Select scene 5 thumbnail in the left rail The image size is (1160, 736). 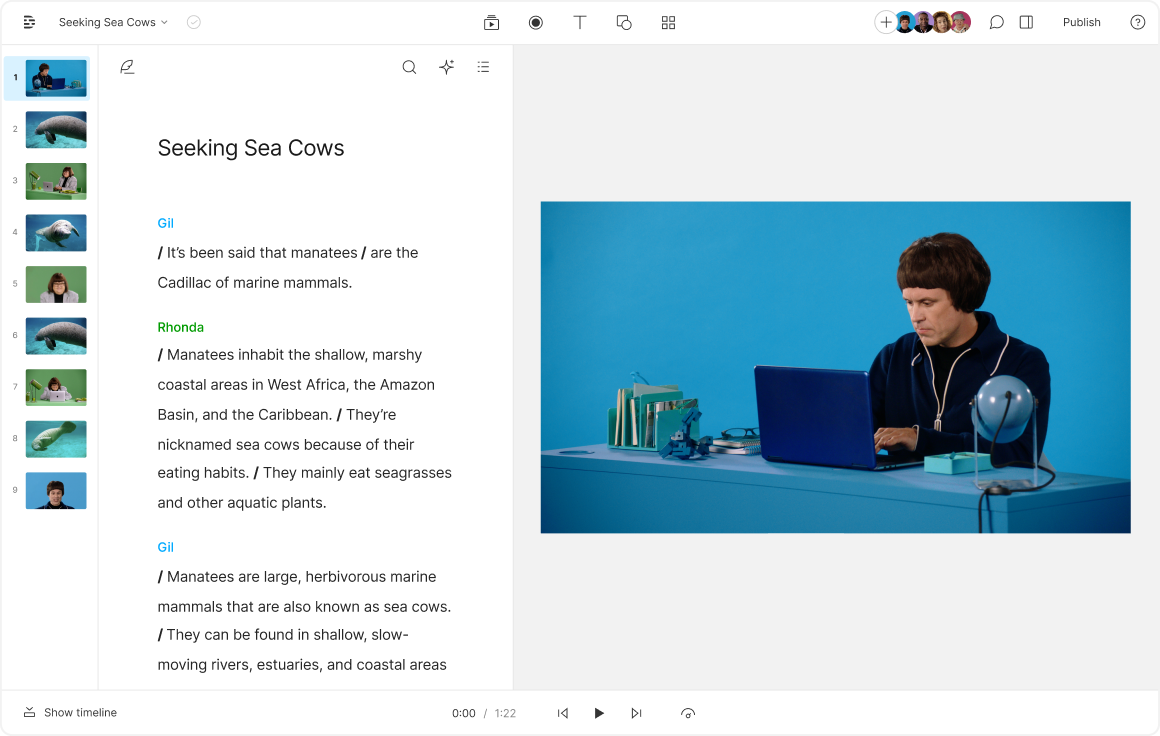tap(56, 284)
